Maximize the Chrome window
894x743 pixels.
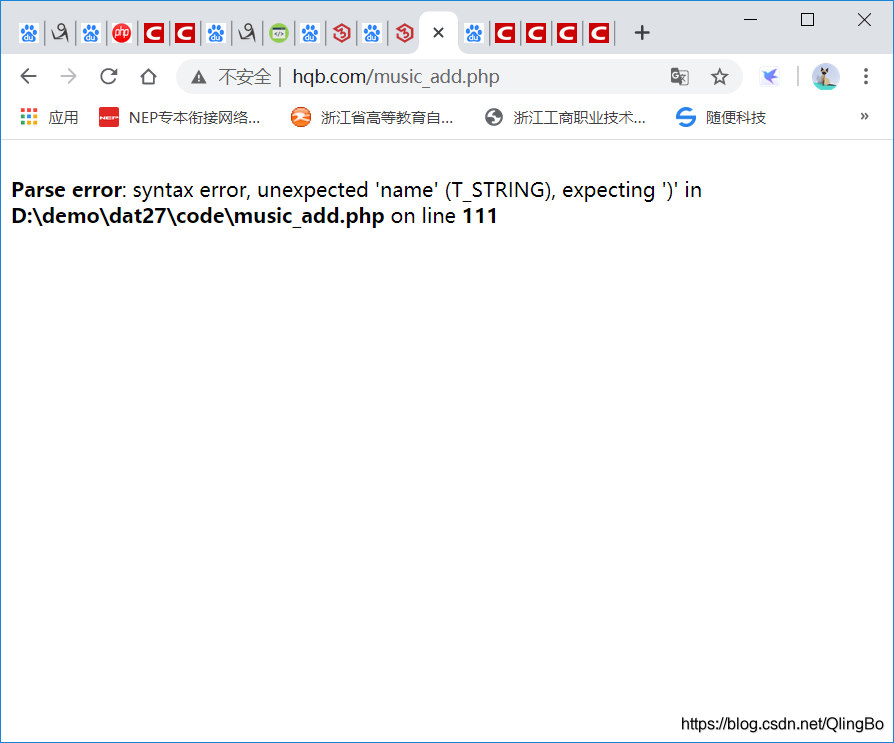coord(807,19)
